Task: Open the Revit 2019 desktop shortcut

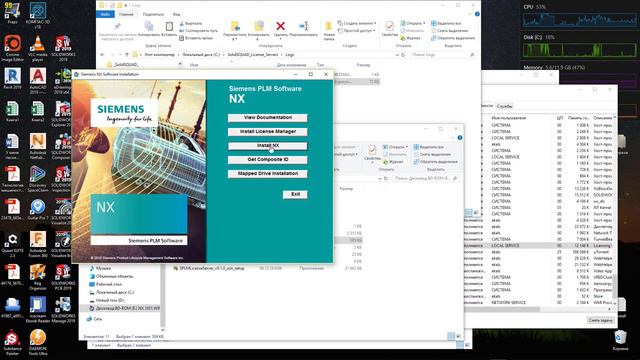Action: click(x=12, y=78)
